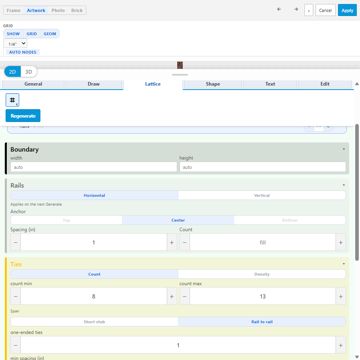360x360 pixels.
Task: Select Density mode for Ties
Action: (262, 274)
